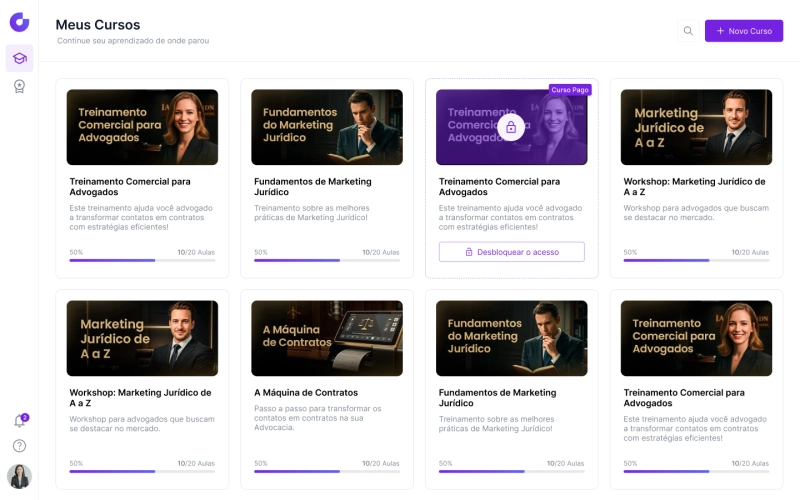Click the plus icon in Novo Curso

(720, 31)
